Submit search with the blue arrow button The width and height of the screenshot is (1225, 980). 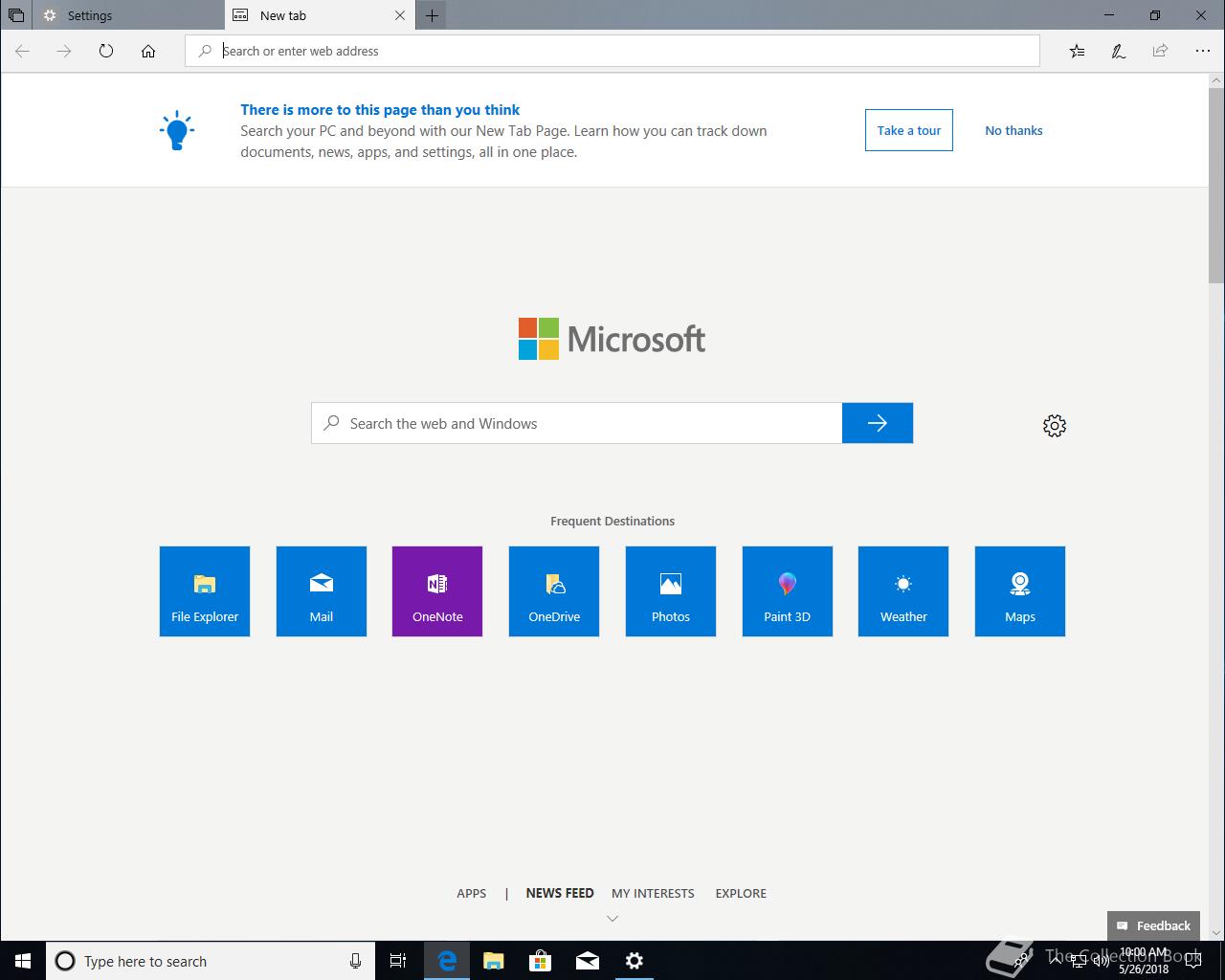pyautogui.click(x=878, y=423)
